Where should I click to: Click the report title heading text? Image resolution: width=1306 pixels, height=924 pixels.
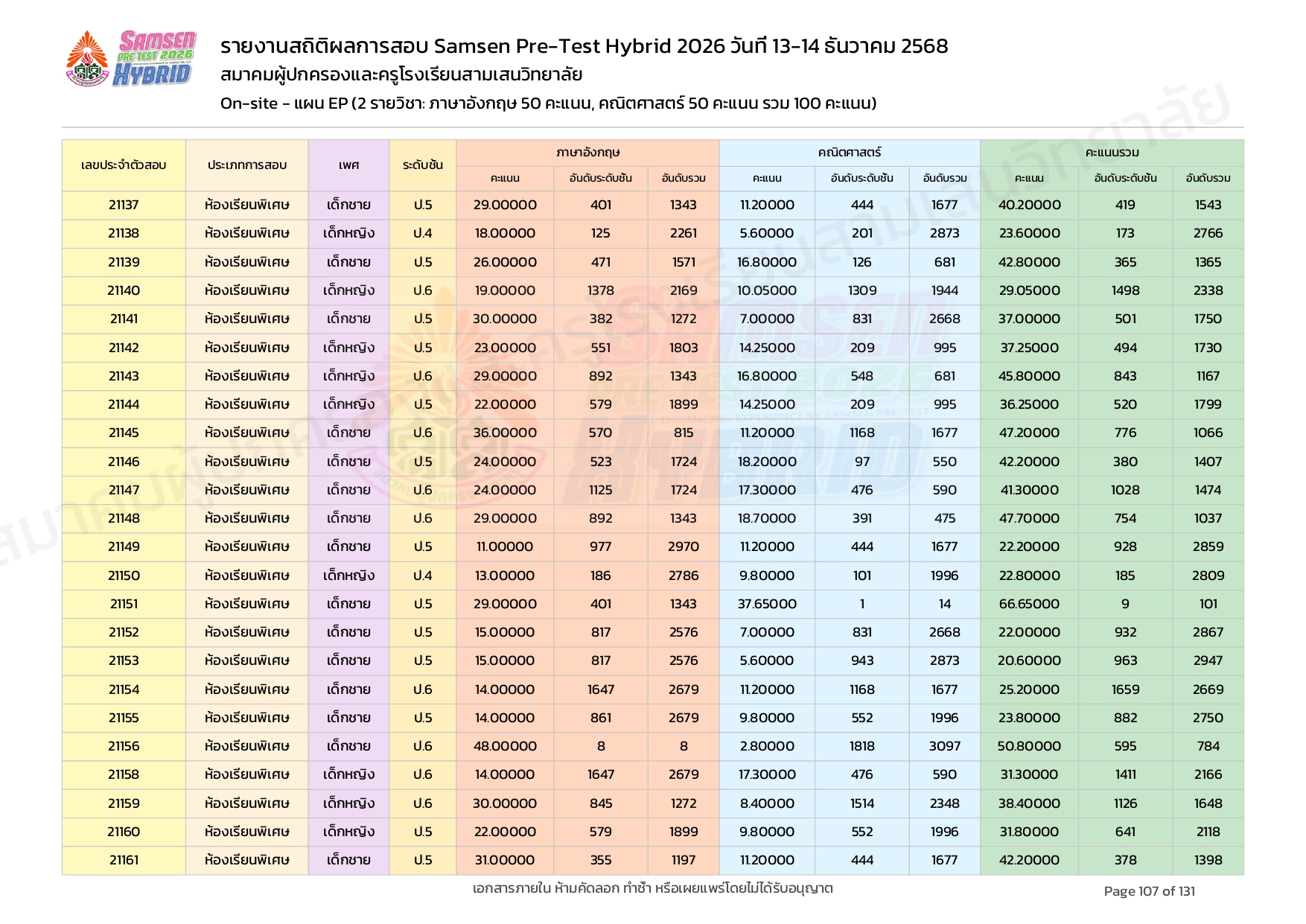click(584, 46)
